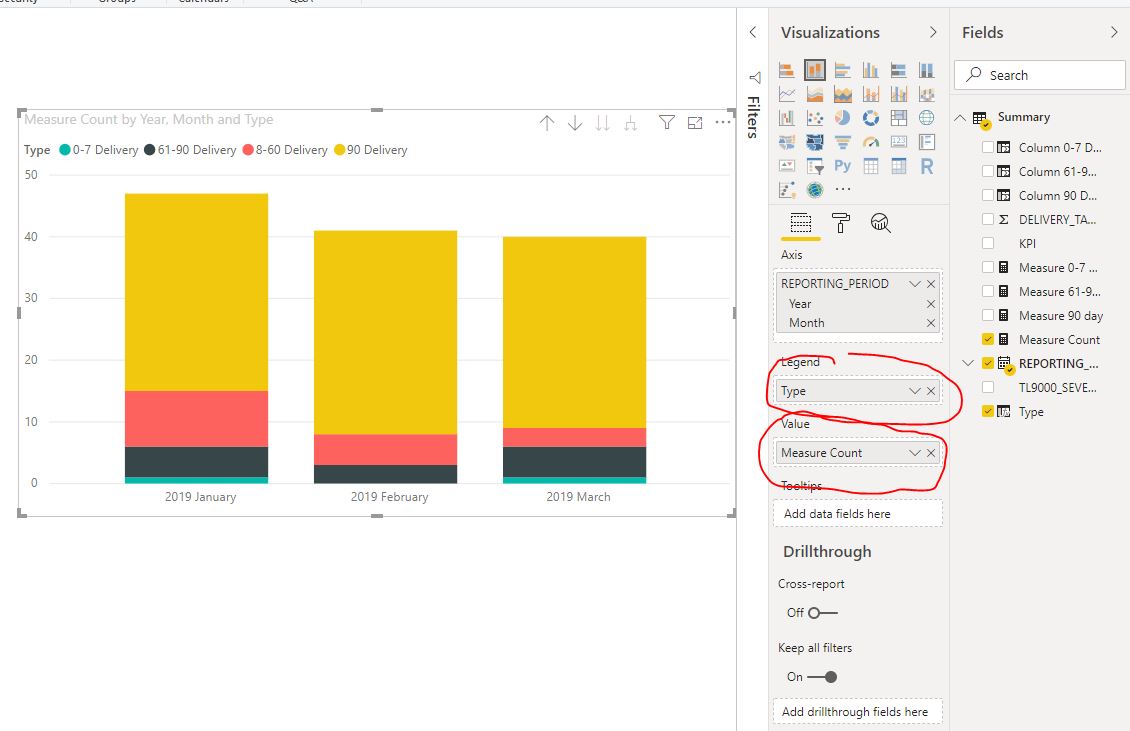
Task: Open Measure Count value field dropdown
Action: tap(915, 453)
